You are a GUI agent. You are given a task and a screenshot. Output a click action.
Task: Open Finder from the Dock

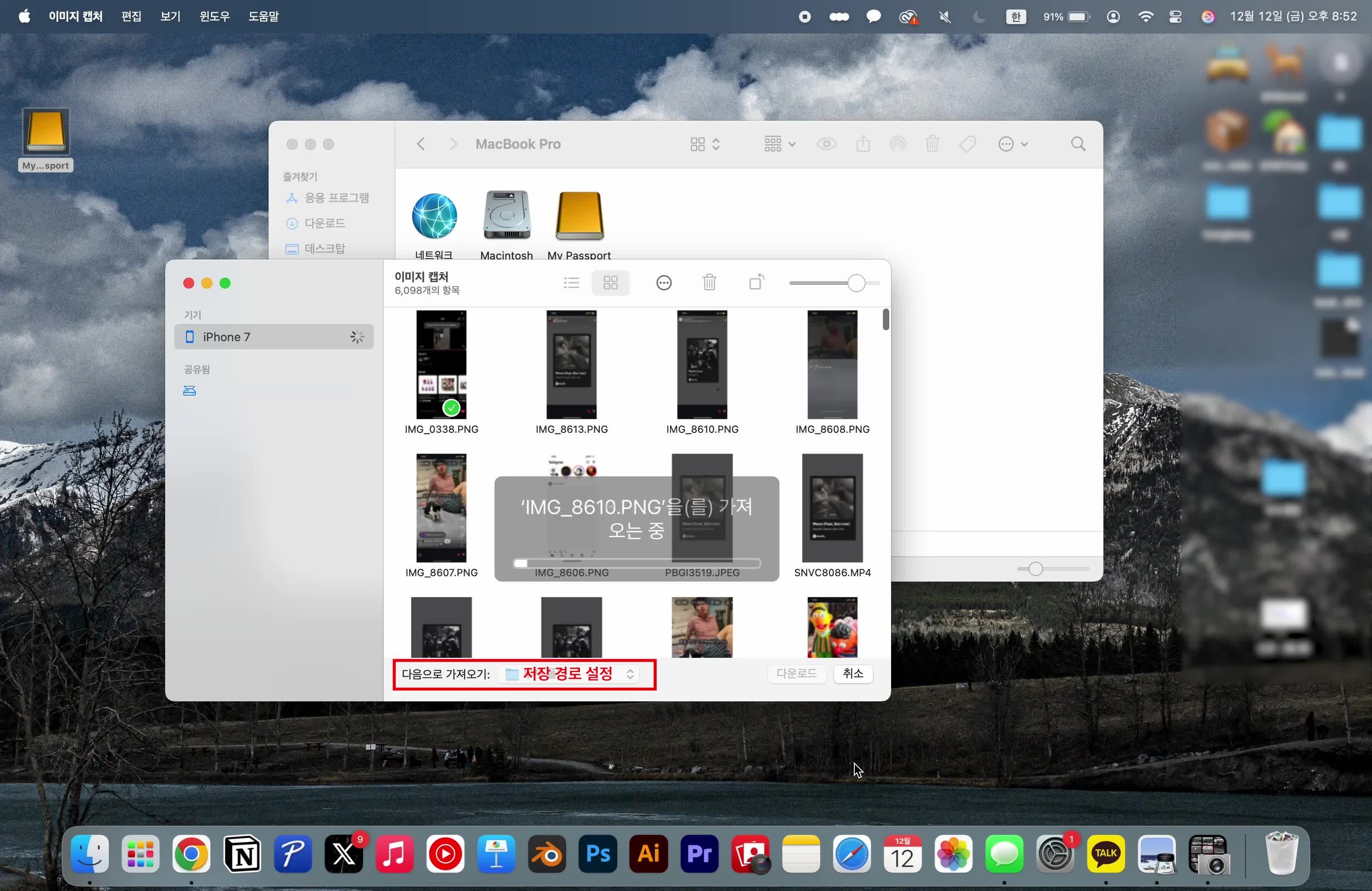(x=90, y=854)
